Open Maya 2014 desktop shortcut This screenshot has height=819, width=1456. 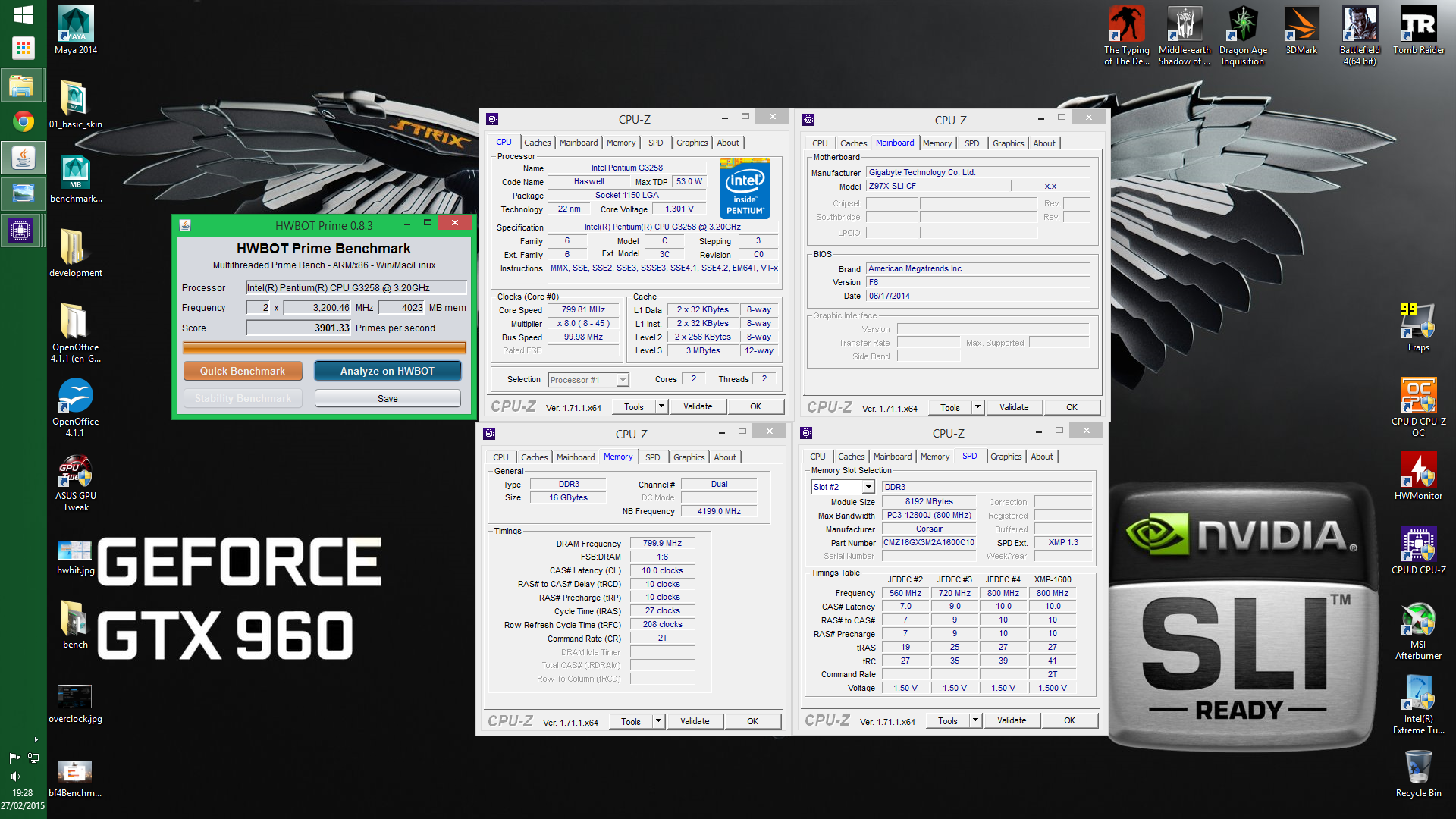click(75, 30)
